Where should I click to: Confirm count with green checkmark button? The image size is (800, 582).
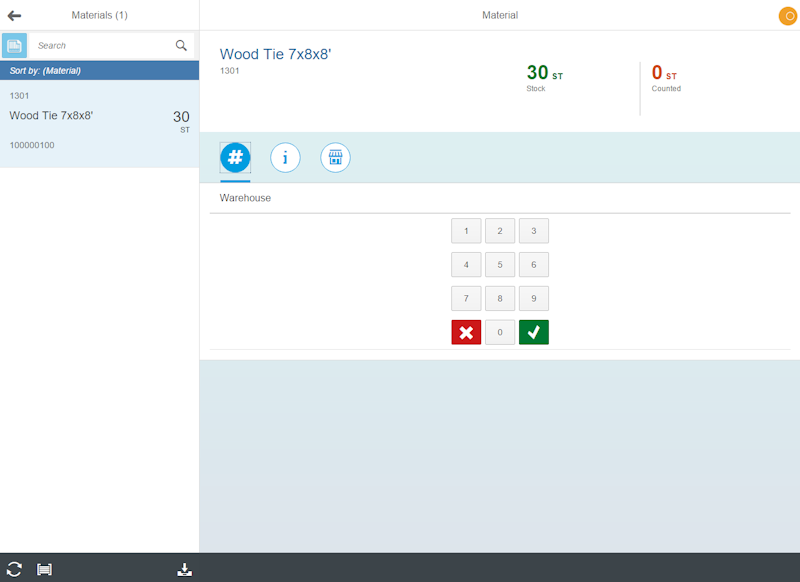pos(534,333)
